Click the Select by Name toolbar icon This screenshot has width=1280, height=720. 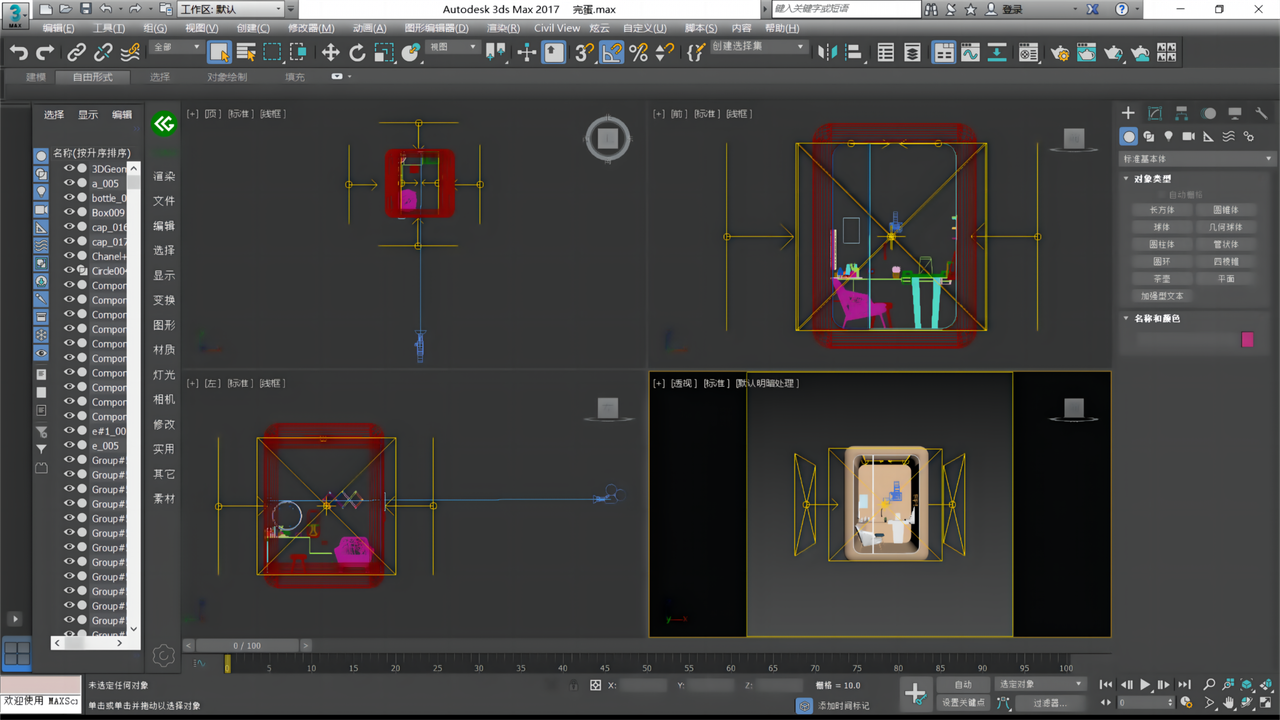[x=246, y=52]
